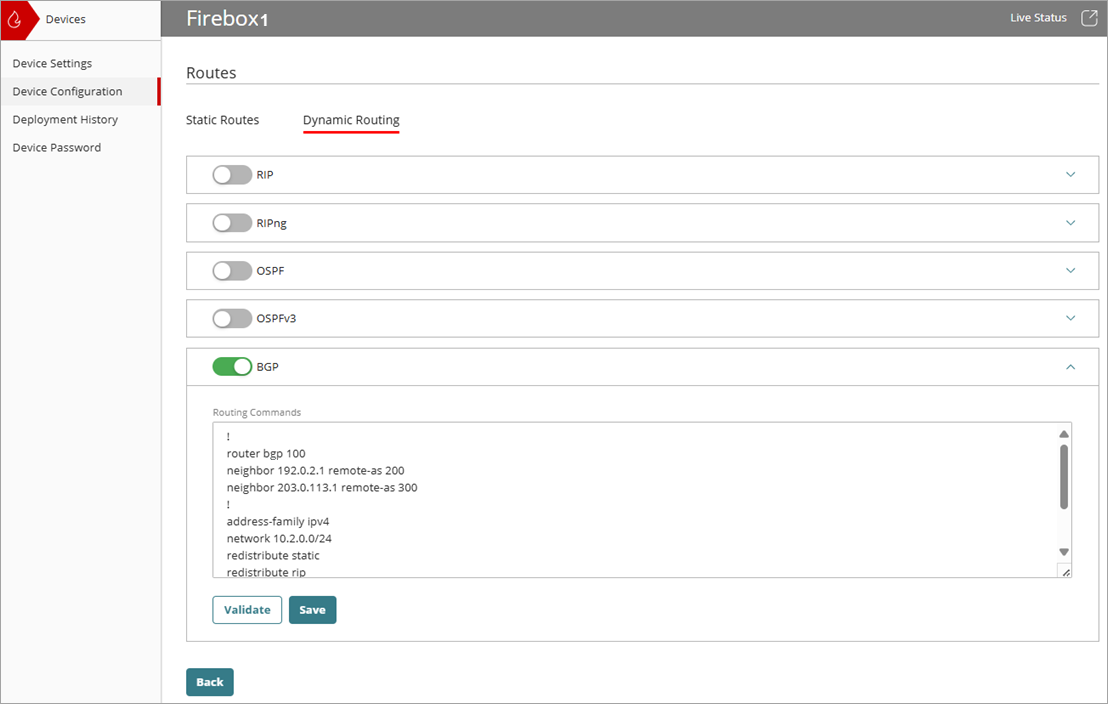Enable the RIP toggle
Image resolution: width=1108 pixels, height=704 pixels.
(x=232, y=174)
